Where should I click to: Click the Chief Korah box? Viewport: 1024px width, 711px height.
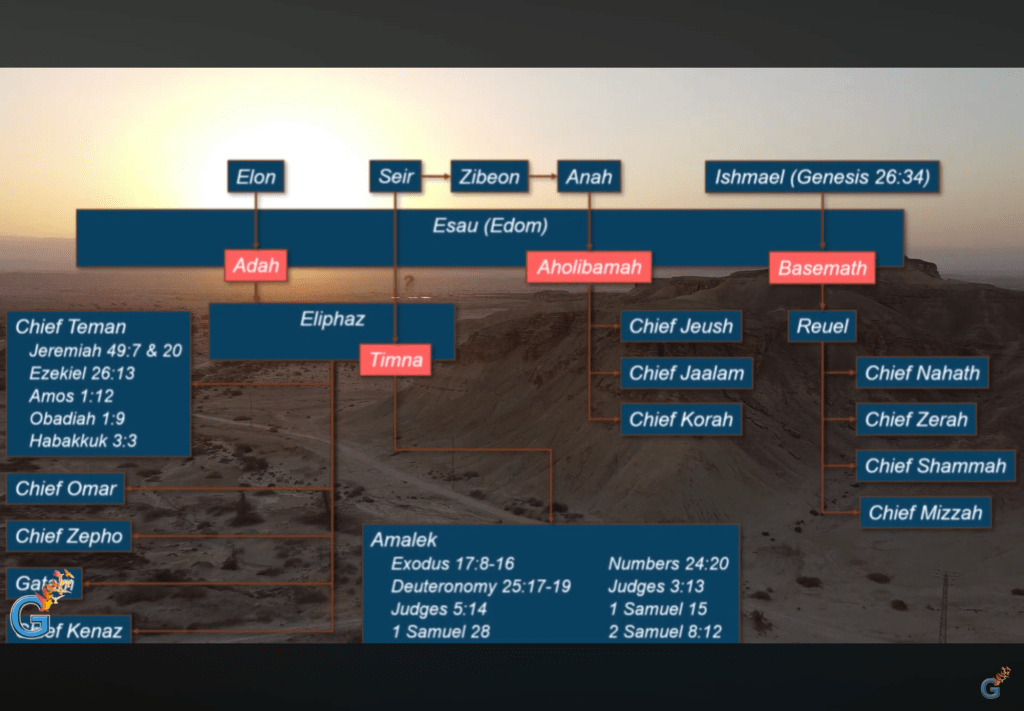[680, 419]
